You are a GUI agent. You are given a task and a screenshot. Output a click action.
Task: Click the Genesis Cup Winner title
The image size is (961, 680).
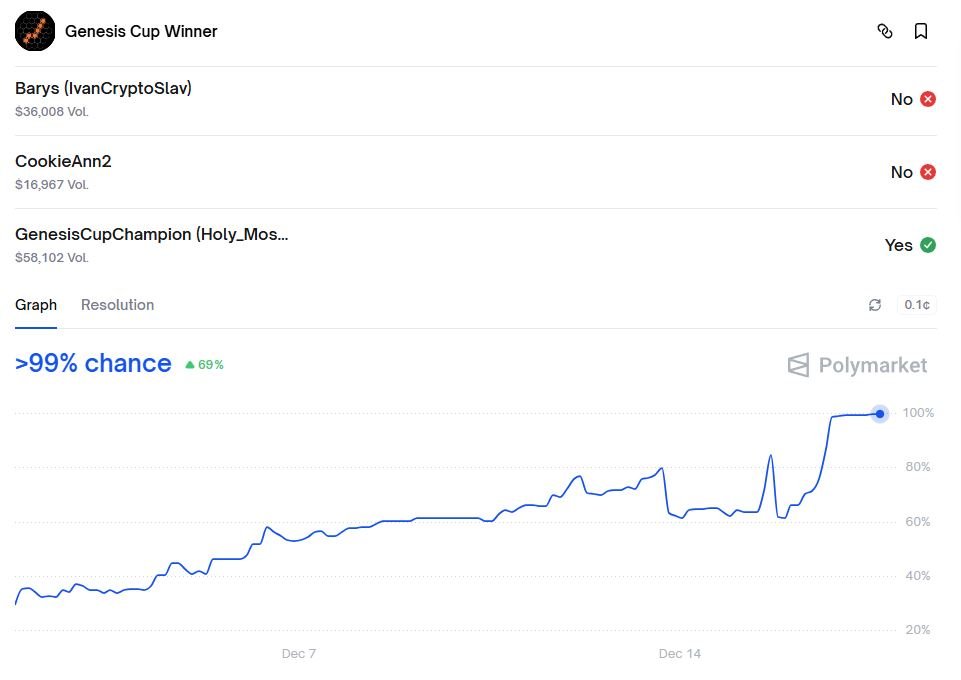point(141,31)
